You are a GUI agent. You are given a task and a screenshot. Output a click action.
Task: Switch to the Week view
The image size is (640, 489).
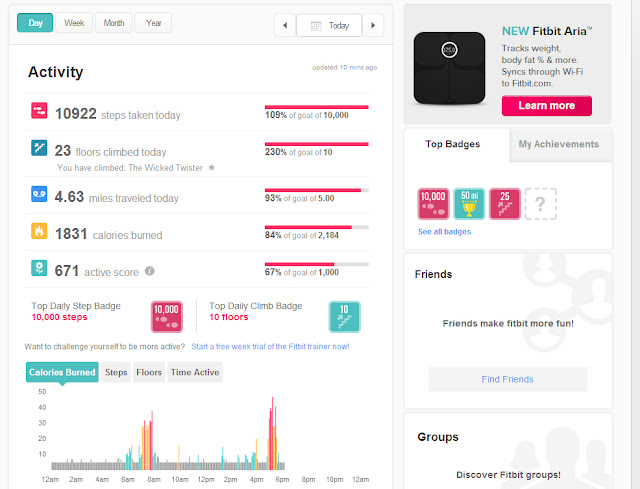click(x=74, y=23)
